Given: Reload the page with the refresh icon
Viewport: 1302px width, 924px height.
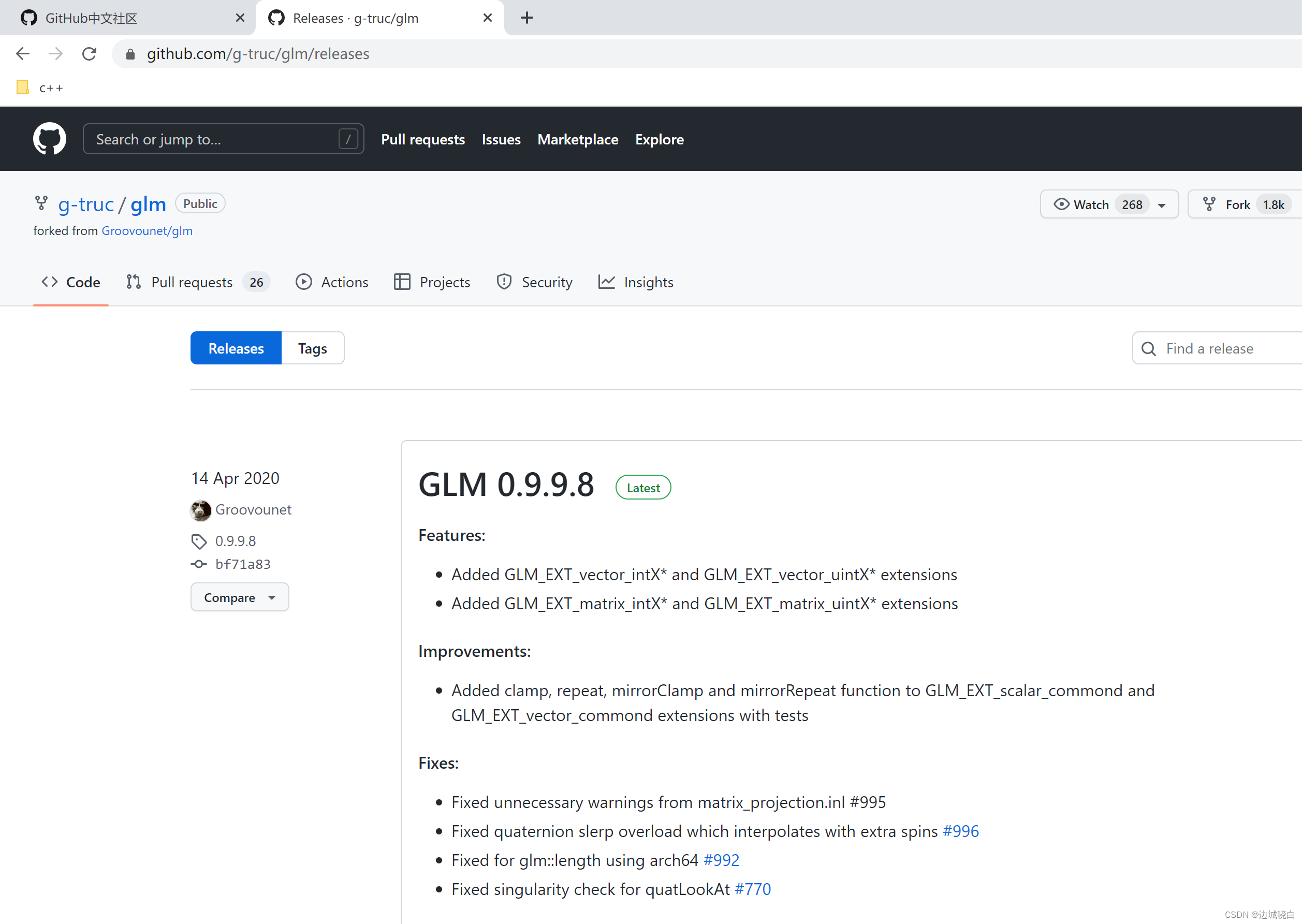Looking at the screenshot, I should (x=90, y=54).
